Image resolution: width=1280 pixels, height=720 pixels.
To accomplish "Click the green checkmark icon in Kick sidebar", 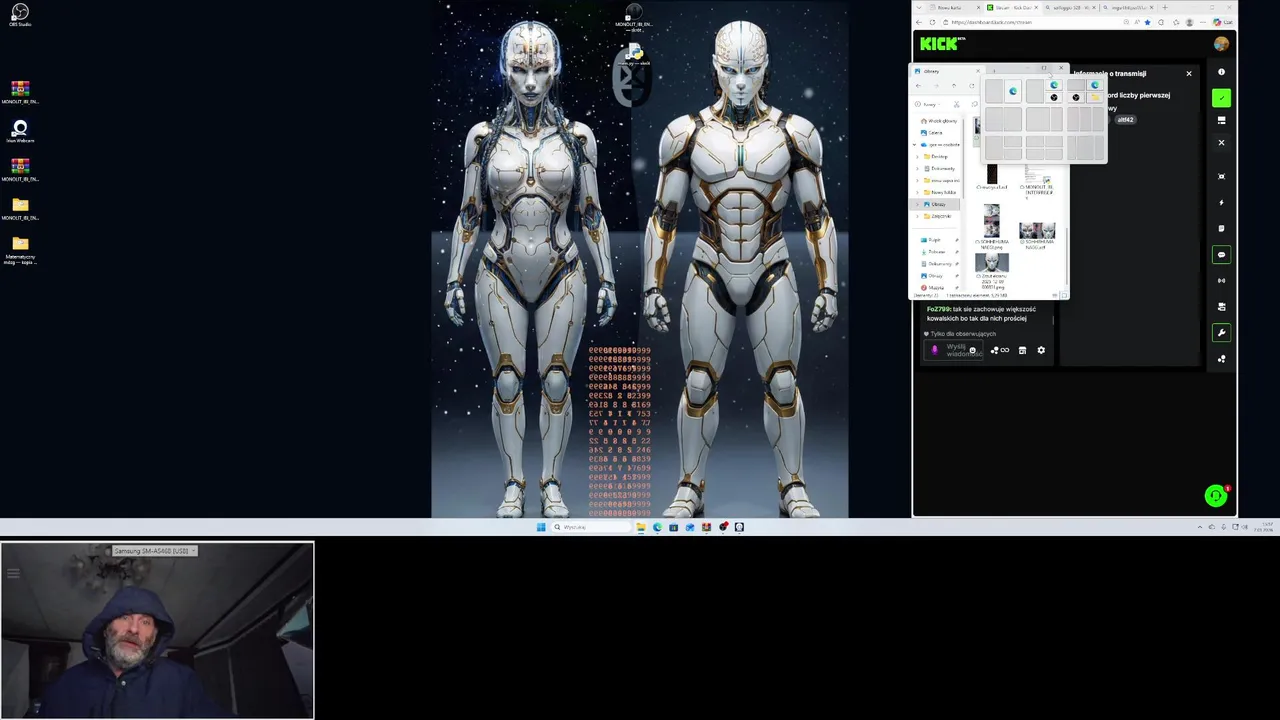I will point(1221,98).
